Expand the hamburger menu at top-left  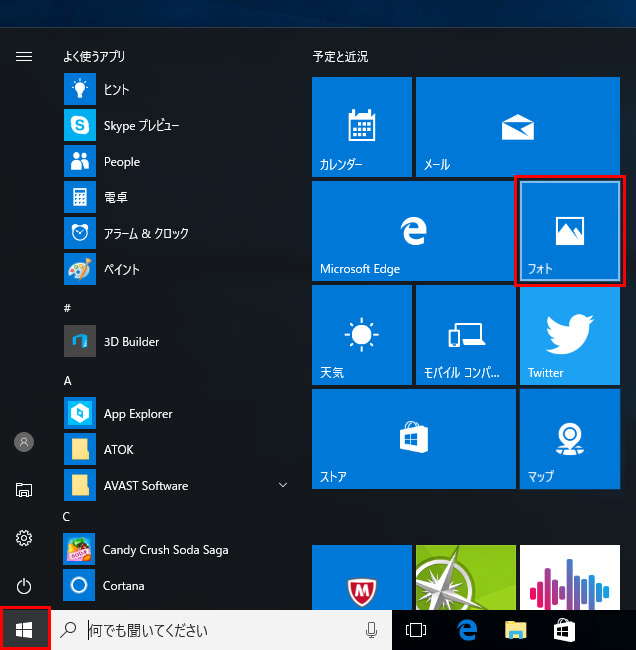coord(24,57)
